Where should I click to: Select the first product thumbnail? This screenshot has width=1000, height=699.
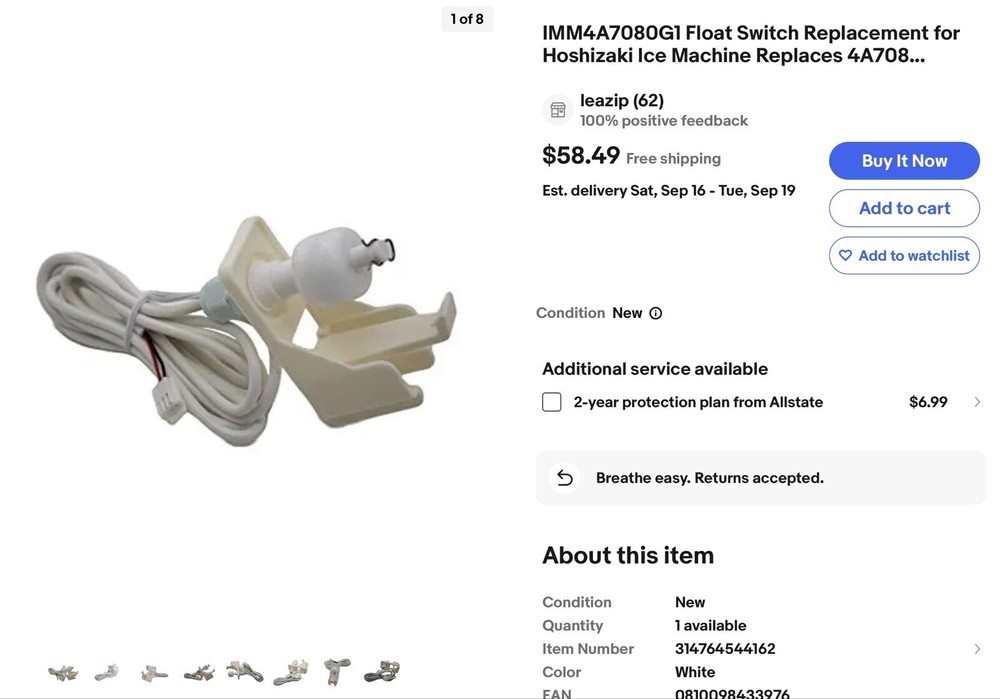[62, 672]
